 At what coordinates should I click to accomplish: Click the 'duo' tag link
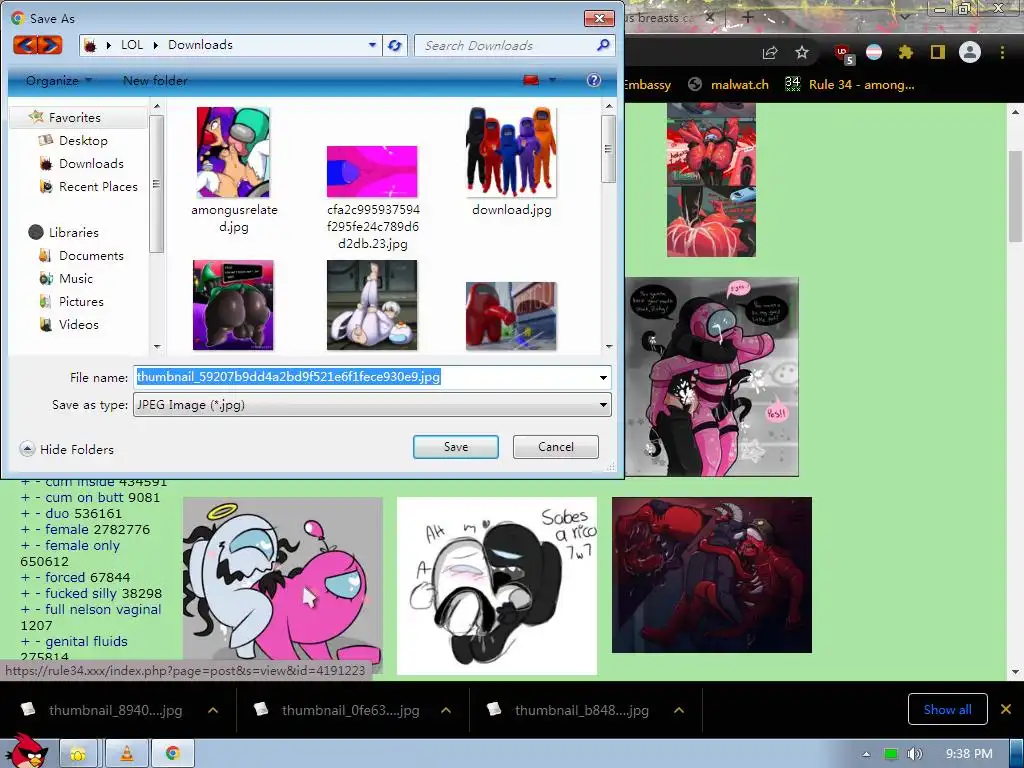click(57, 513)
